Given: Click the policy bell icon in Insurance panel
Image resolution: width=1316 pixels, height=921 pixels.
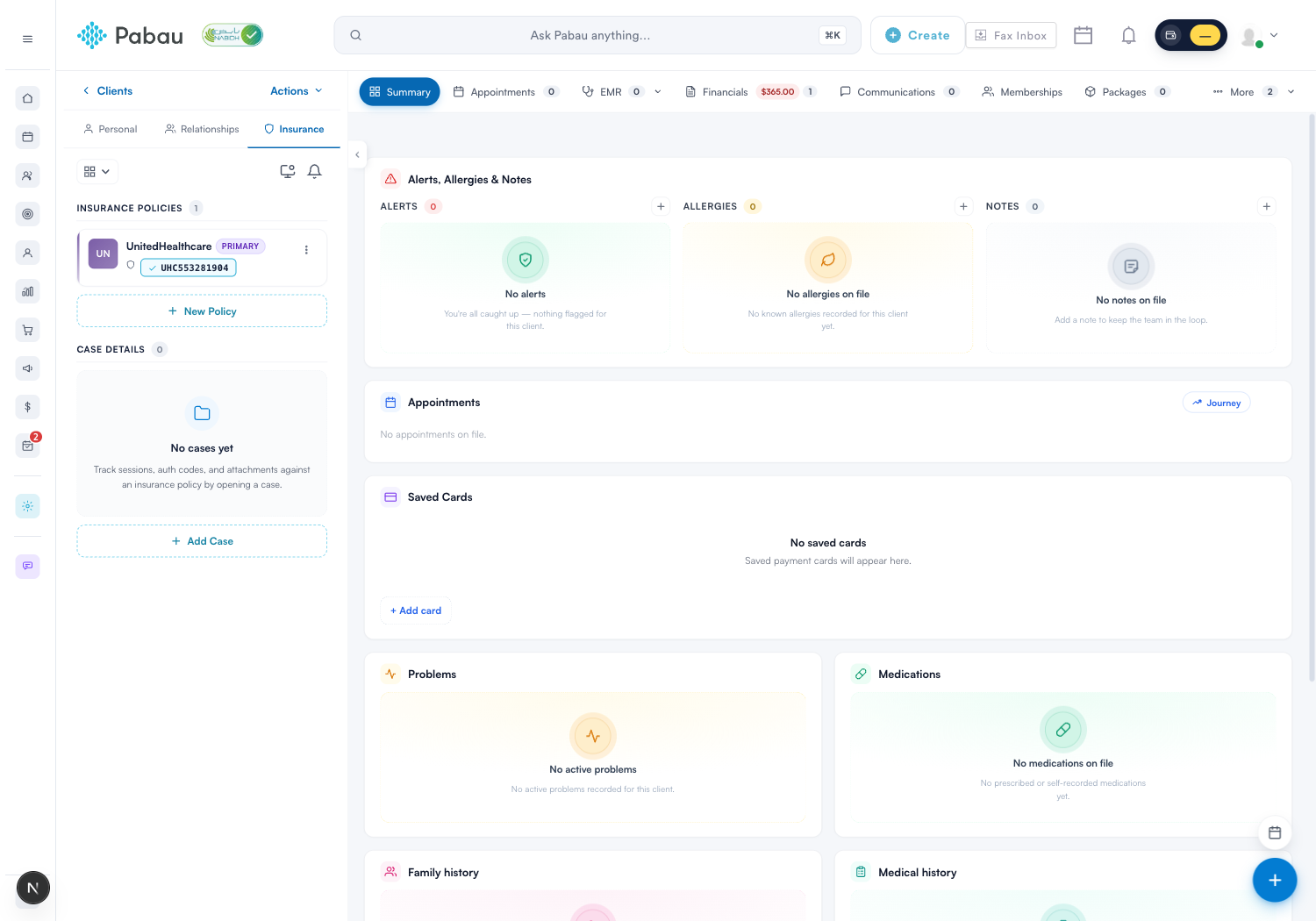Looking at the screenshot, I should pos(314,172).
